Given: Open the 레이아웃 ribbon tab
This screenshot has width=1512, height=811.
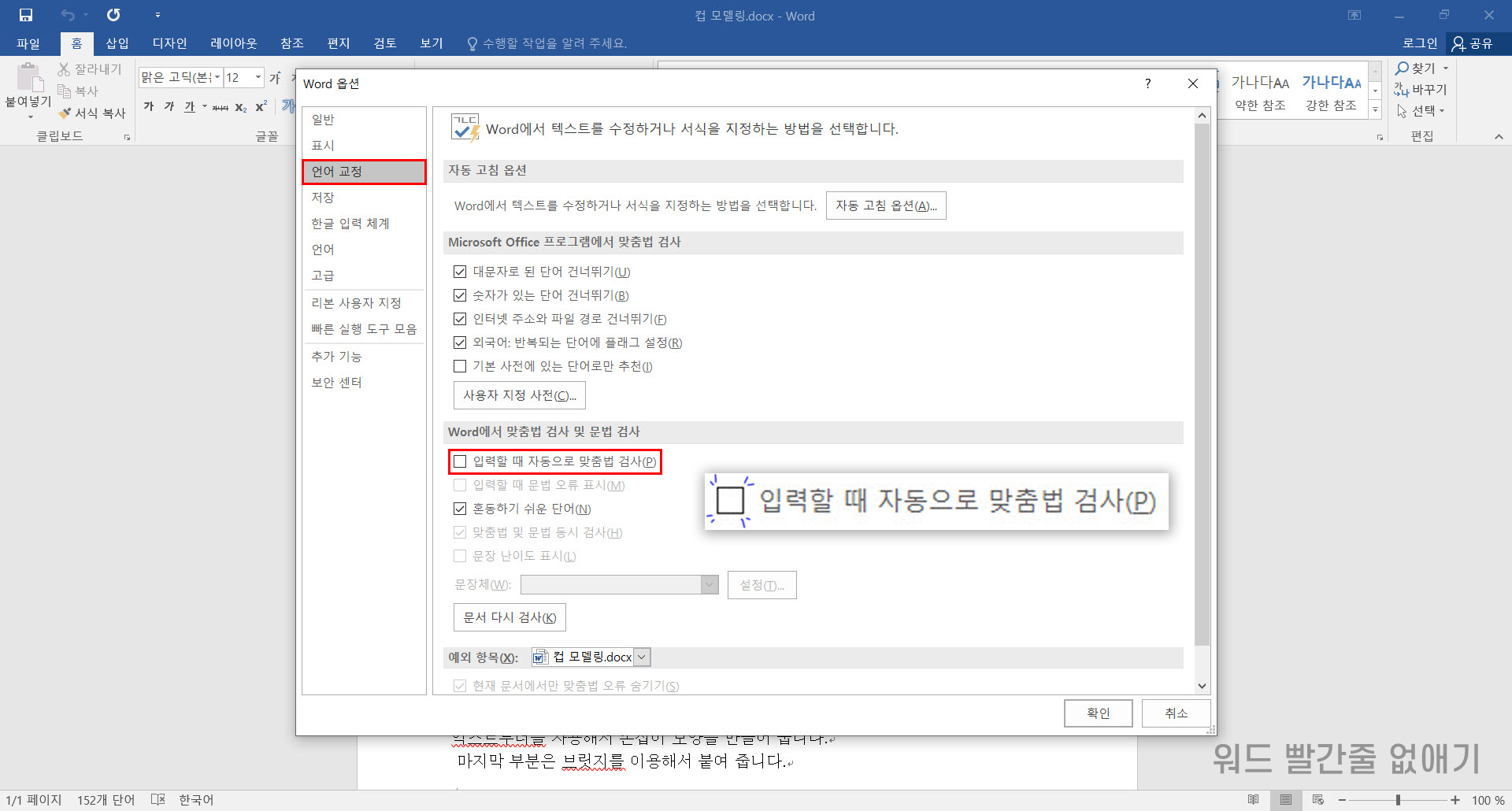Looking at the screenshot, I should [x=234, y=43].
